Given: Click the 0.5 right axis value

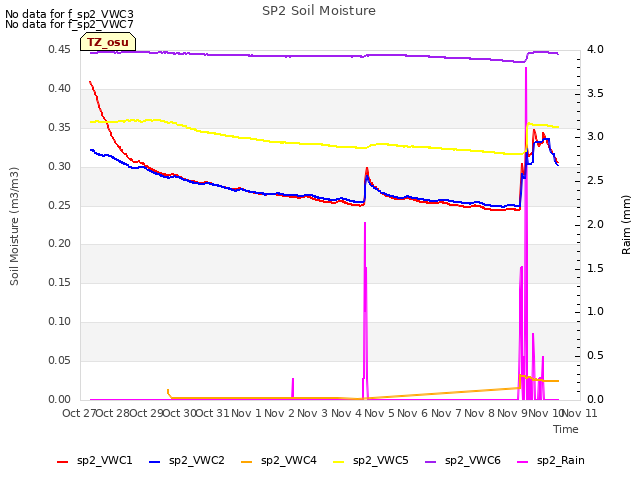Looking at the screenshot, I should pos(595,356).
